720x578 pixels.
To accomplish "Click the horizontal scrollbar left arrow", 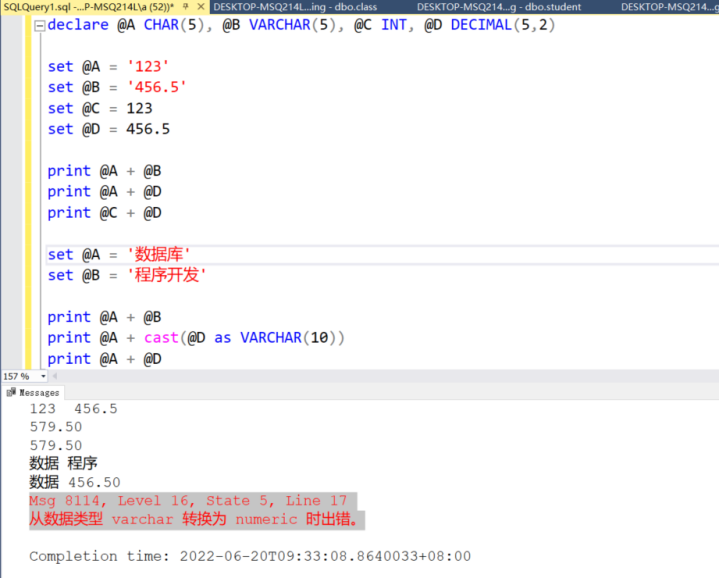I will (x=55, y=376).
